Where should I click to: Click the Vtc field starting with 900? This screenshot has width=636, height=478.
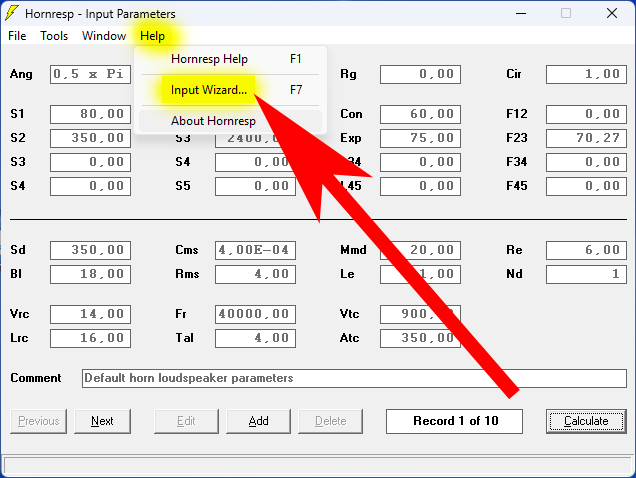tap(420, 314)
